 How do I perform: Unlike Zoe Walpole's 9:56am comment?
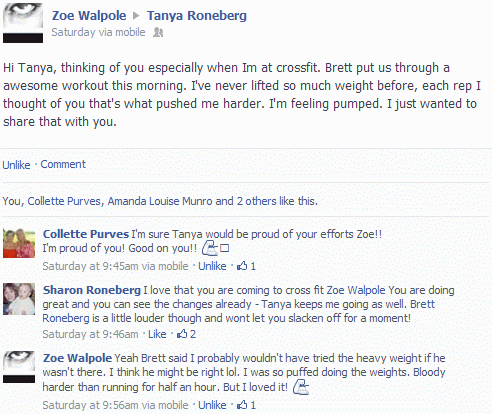tap(212, 405)
